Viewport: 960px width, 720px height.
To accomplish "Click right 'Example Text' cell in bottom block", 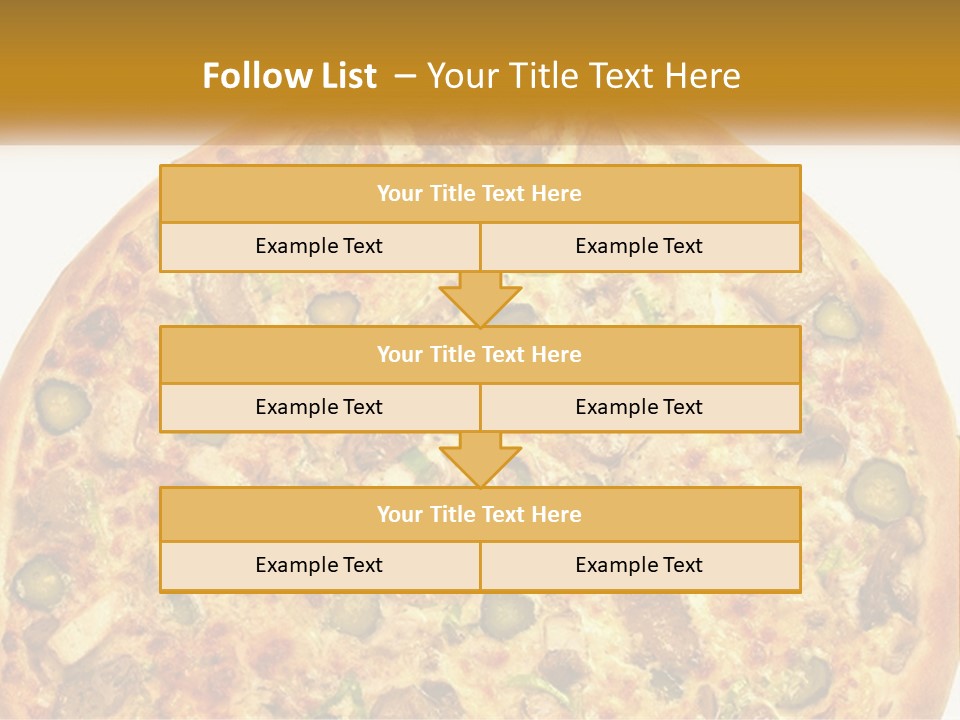I will coord(639,565).
